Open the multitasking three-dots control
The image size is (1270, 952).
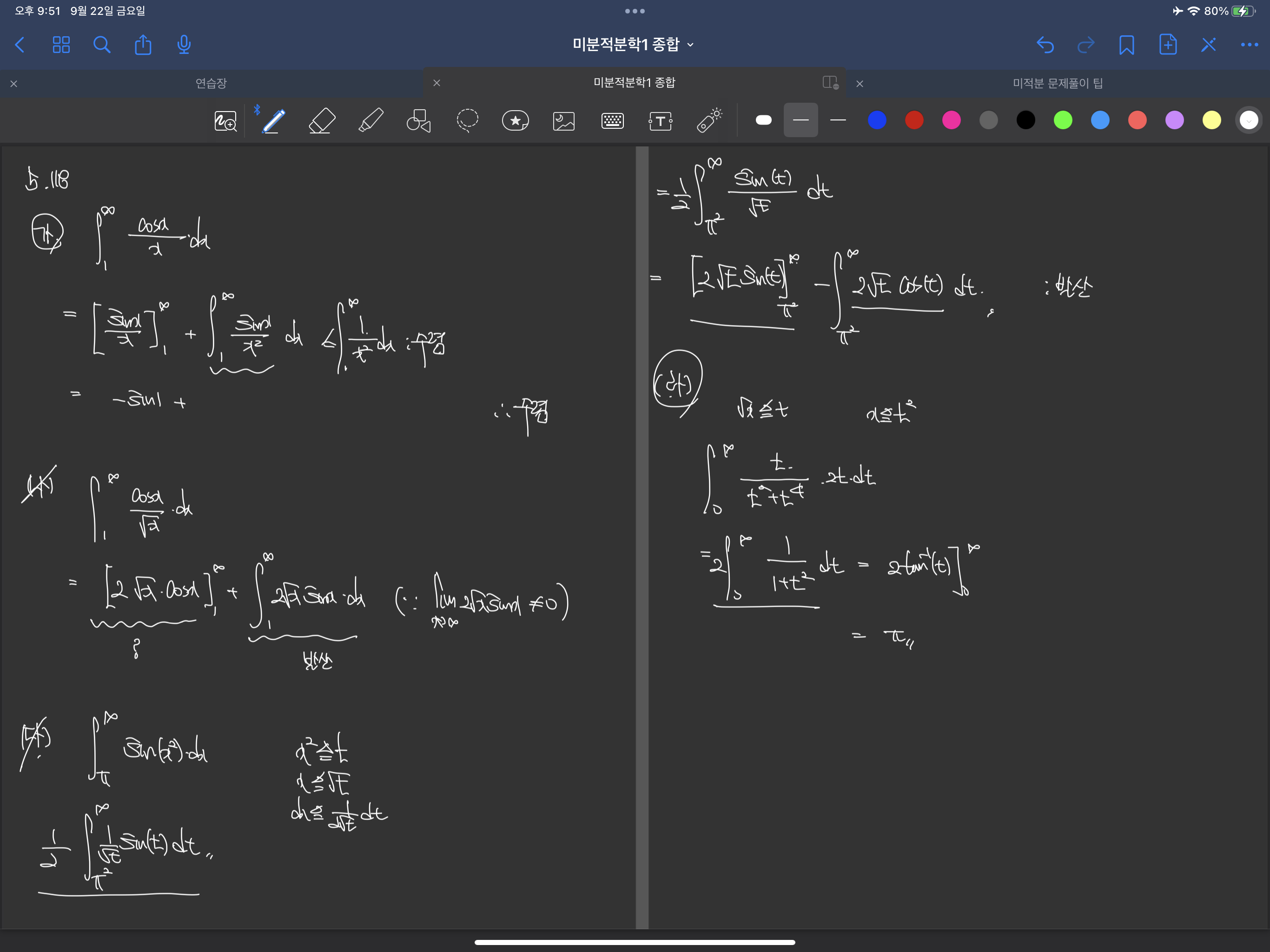pos(635,11)
